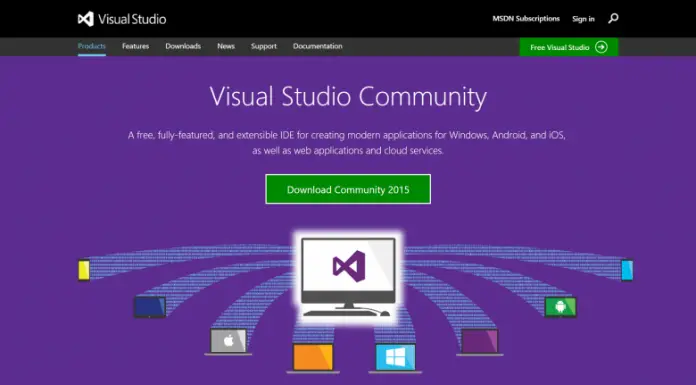Click the arrow icon on Free Visual Studio
Viewport: 696px width, 385px height.
(601, 47)
